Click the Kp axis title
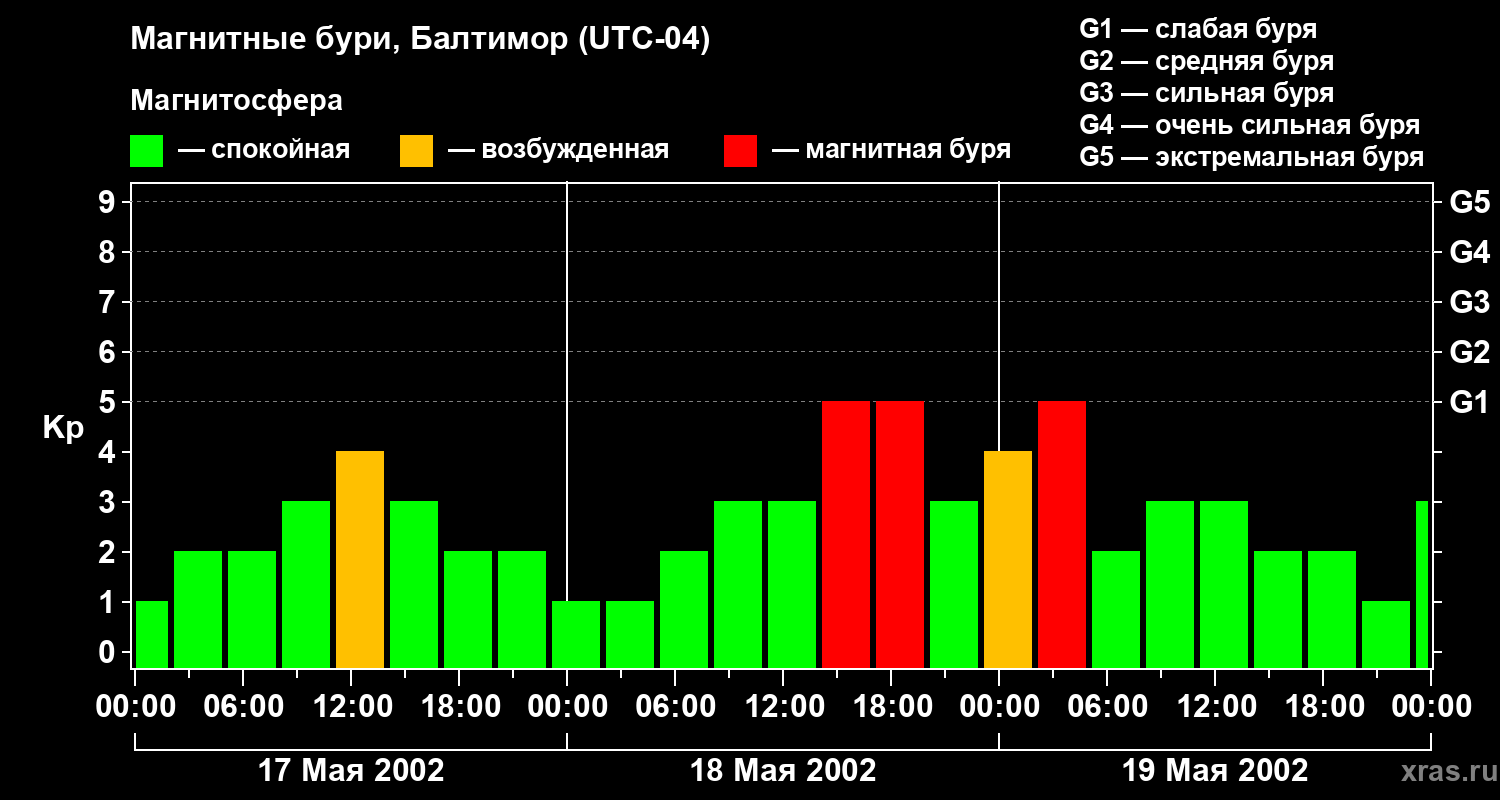 point(63,428)
